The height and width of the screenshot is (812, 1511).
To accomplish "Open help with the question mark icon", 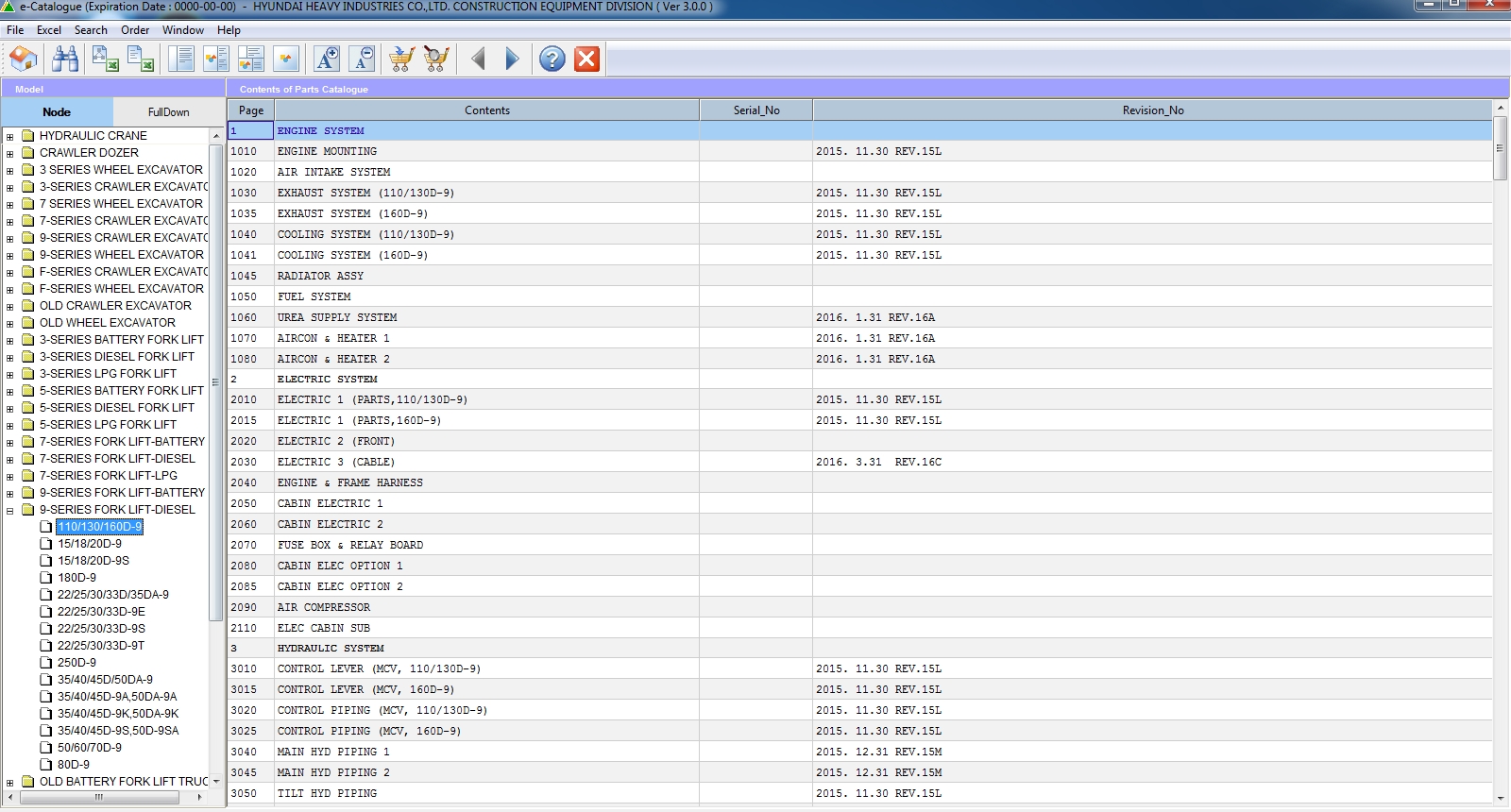I will (552, 59).
